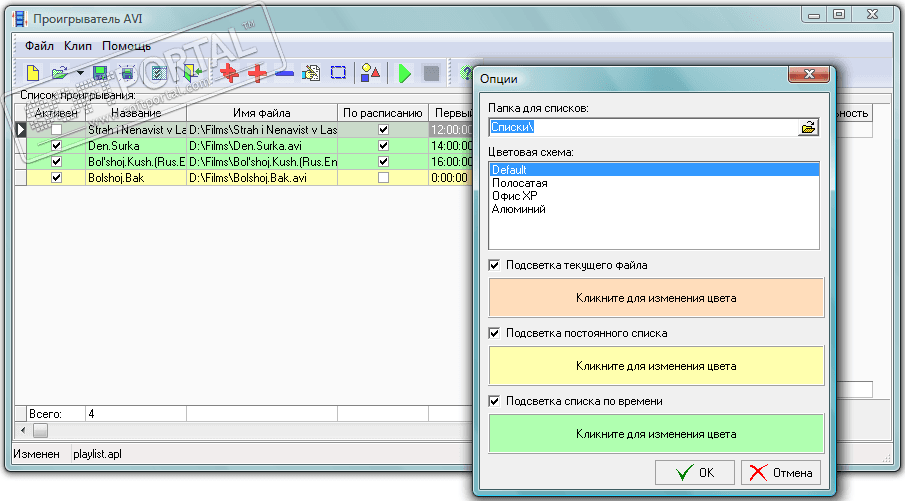The image size is (905, 501).
Task: Toggle По расписанию checkbox for Strah i Nenavist row
Action: click(x=383, y=129)
